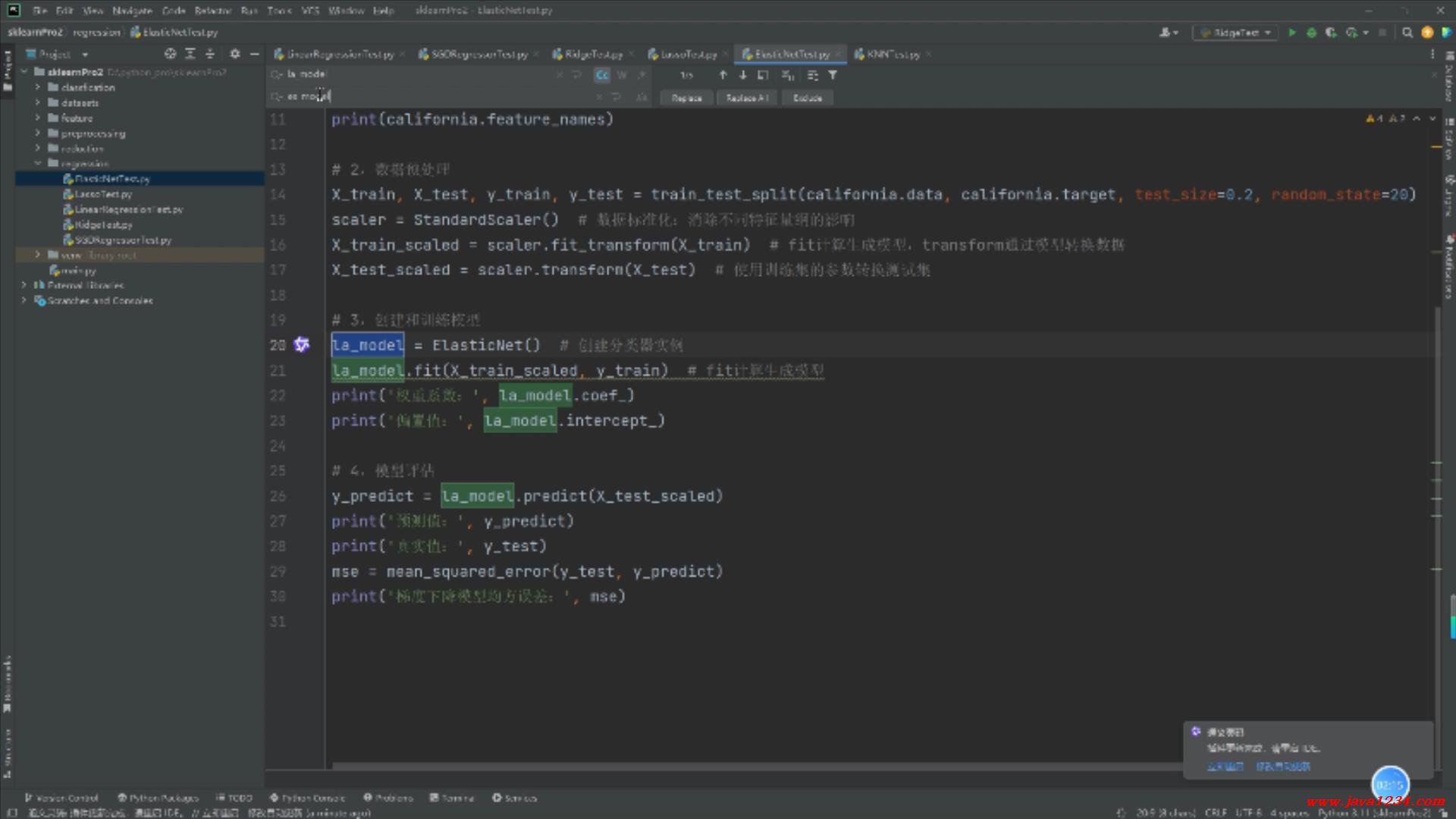Toggle Regex search option
Screen dimensions: 1456x819
click(642, 75)
